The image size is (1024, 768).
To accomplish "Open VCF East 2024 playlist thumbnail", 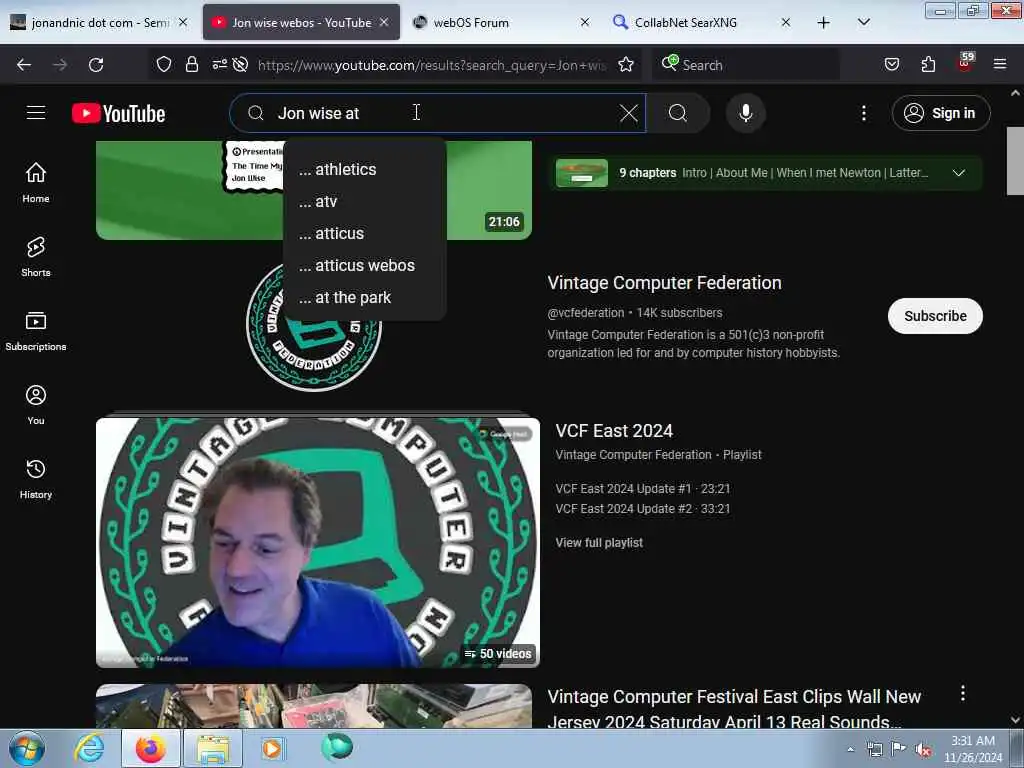I will [x=317, y=542].
